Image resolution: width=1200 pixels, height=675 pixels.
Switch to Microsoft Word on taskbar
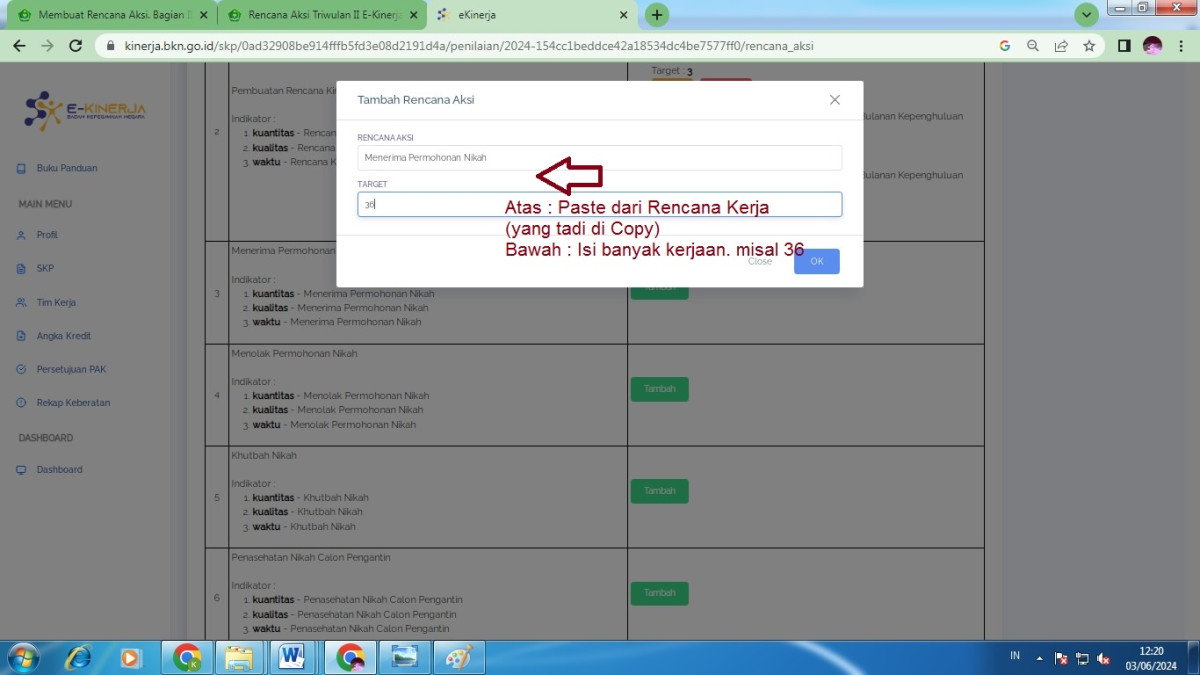click(293, 657)
